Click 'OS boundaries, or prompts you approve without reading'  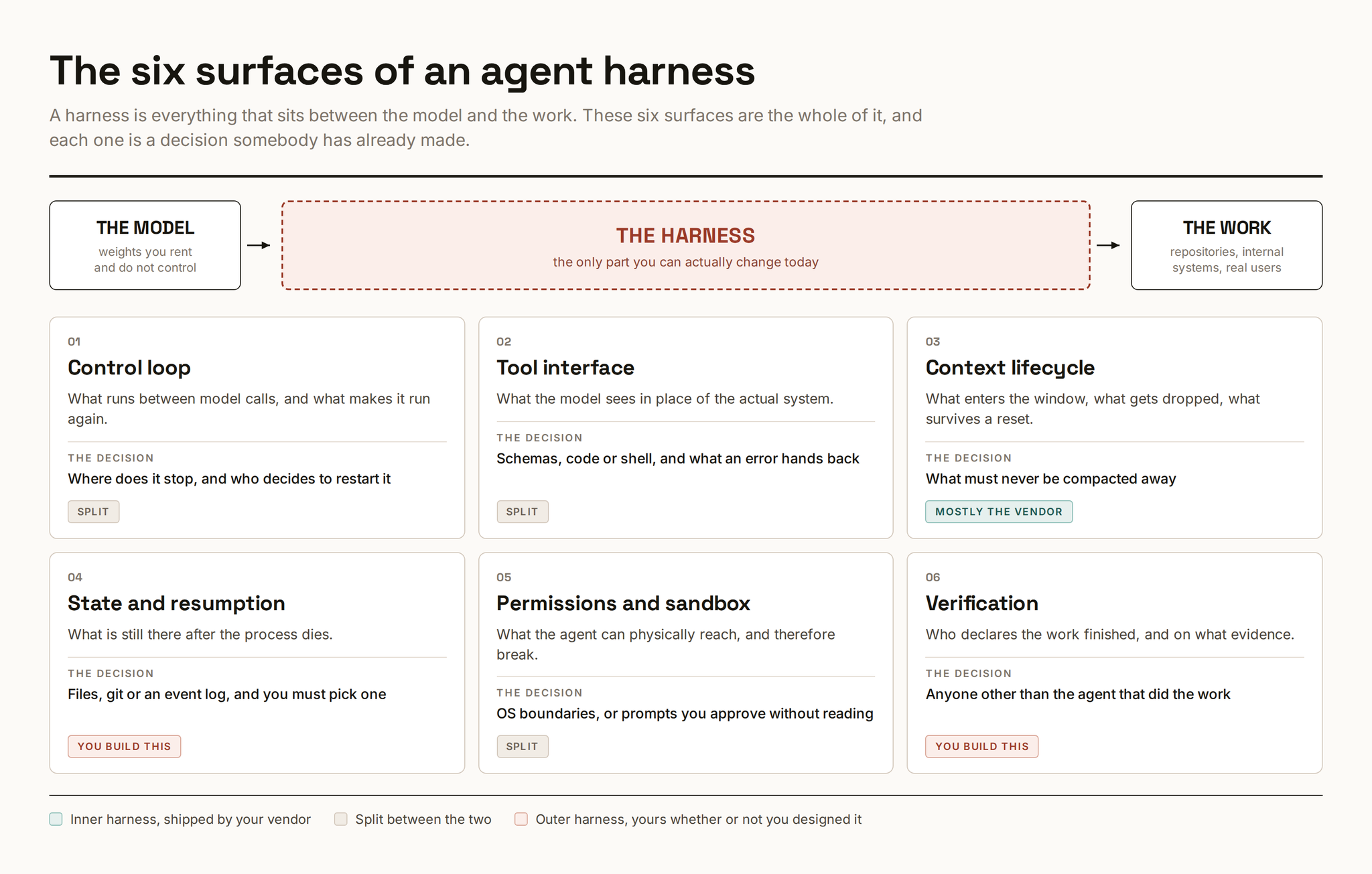tap(685, 714)
